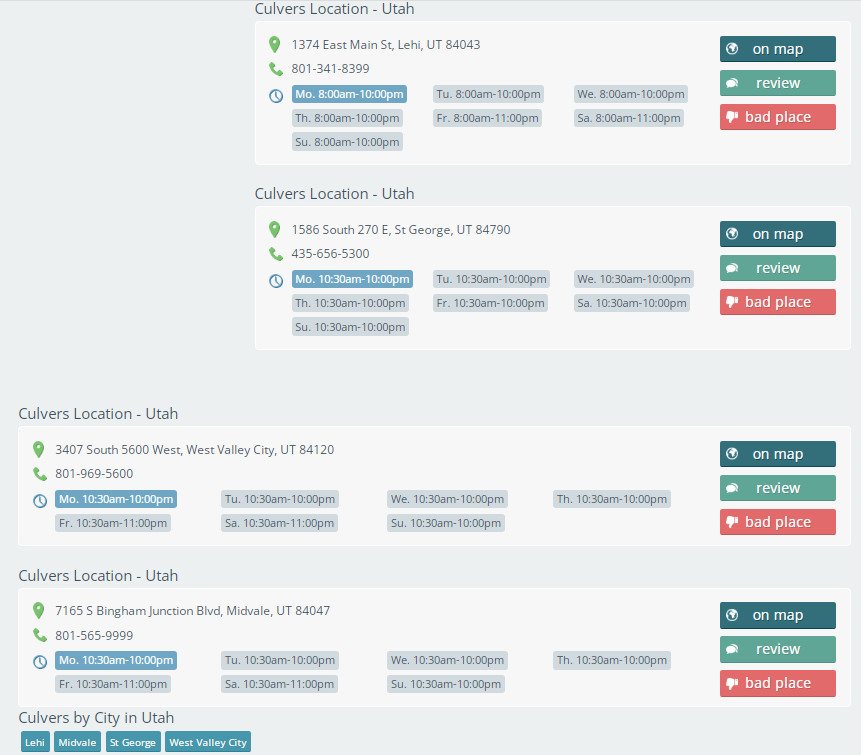Report Midvale location as bad place

pos(778,683)
